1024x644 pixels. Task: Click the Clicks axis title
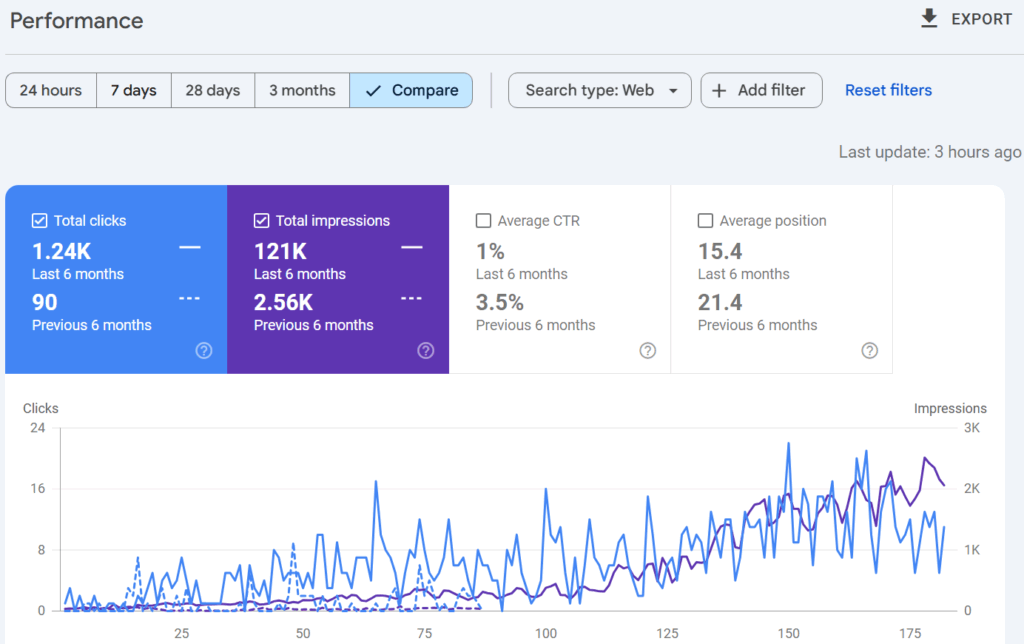pos(40,408)
